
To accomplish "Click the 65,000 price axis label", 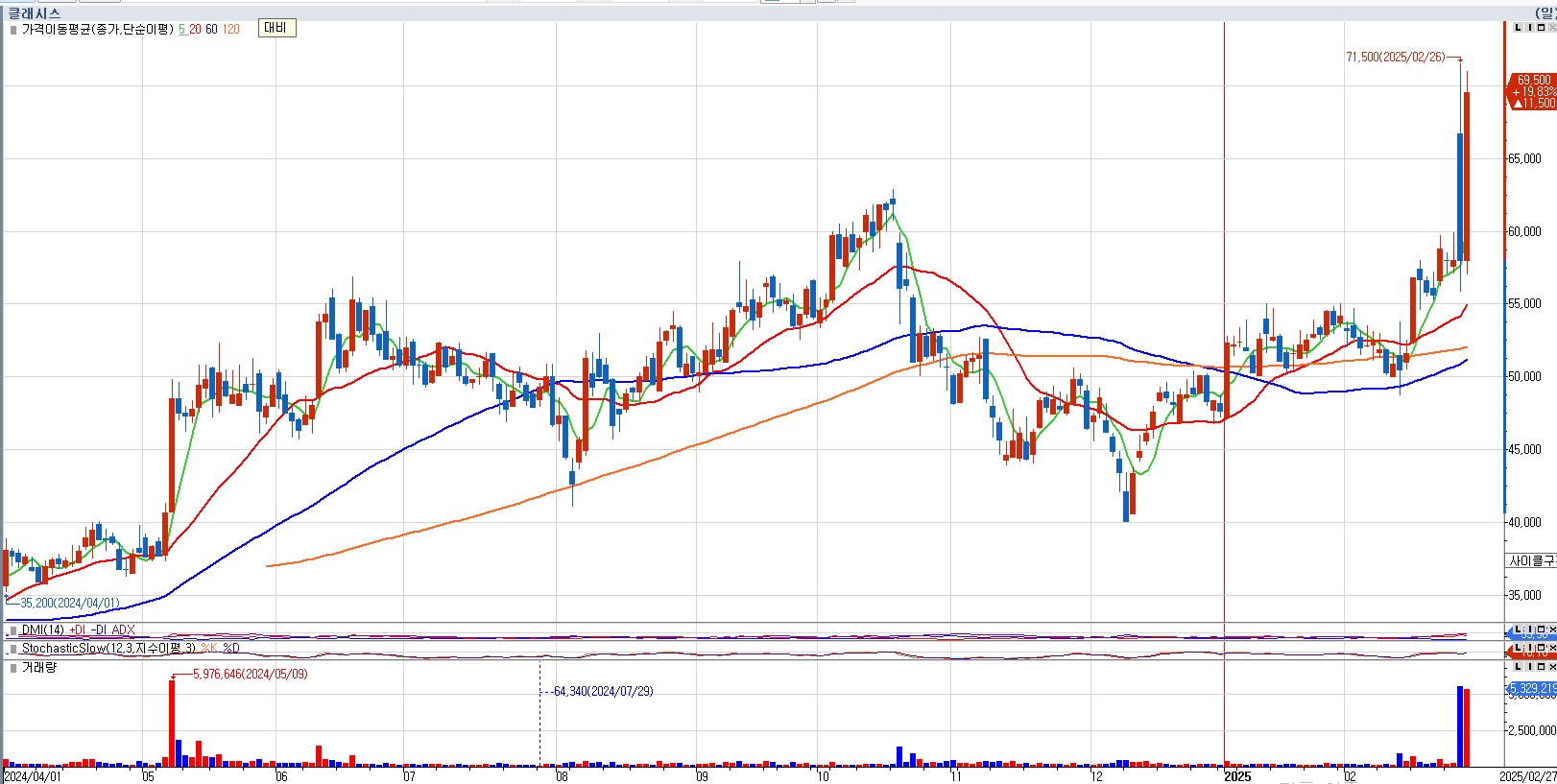I will coord(1524,159).
